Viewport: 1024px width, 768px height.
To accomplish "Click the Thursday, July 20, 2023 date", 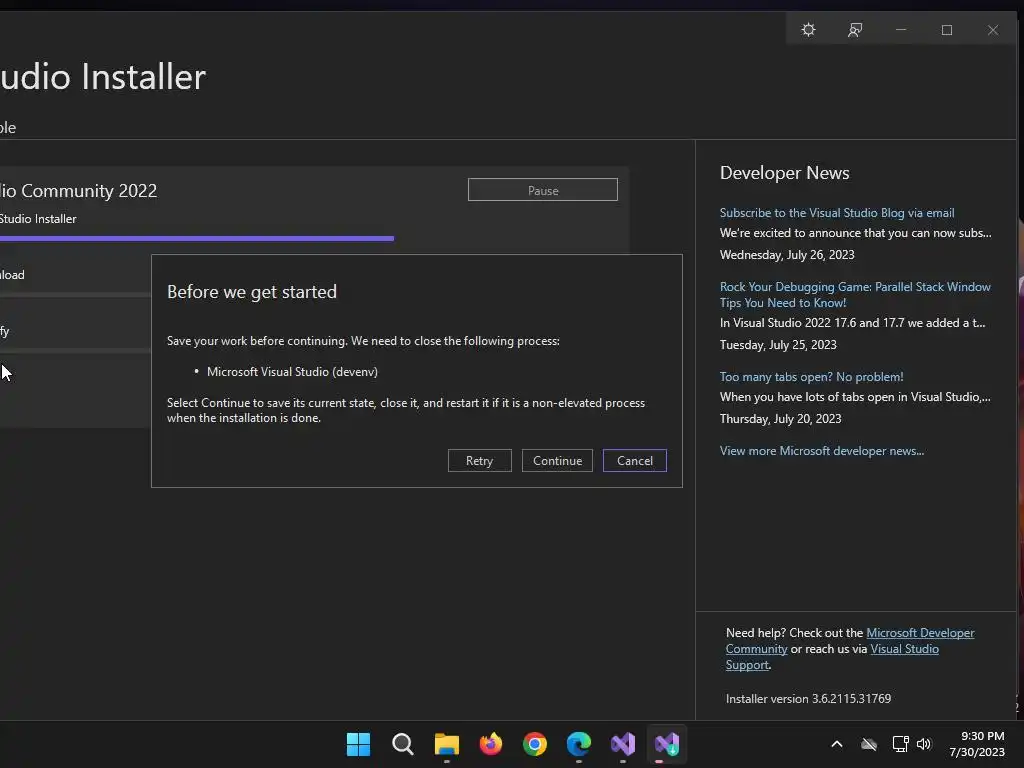I will pyautogui.click(x=780, y=419).
